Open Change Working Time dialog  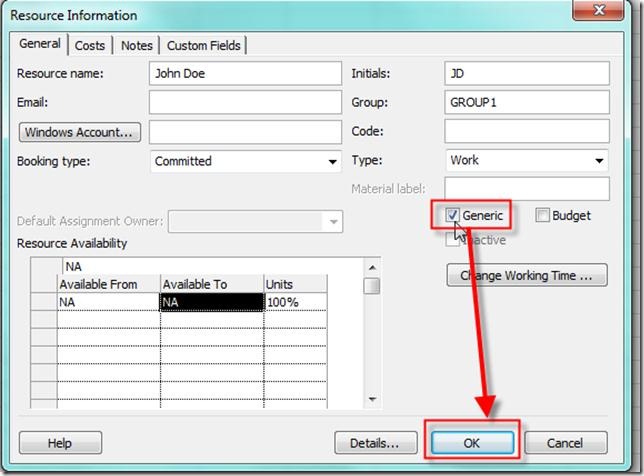pyautogui.click(x=526, y=275)
